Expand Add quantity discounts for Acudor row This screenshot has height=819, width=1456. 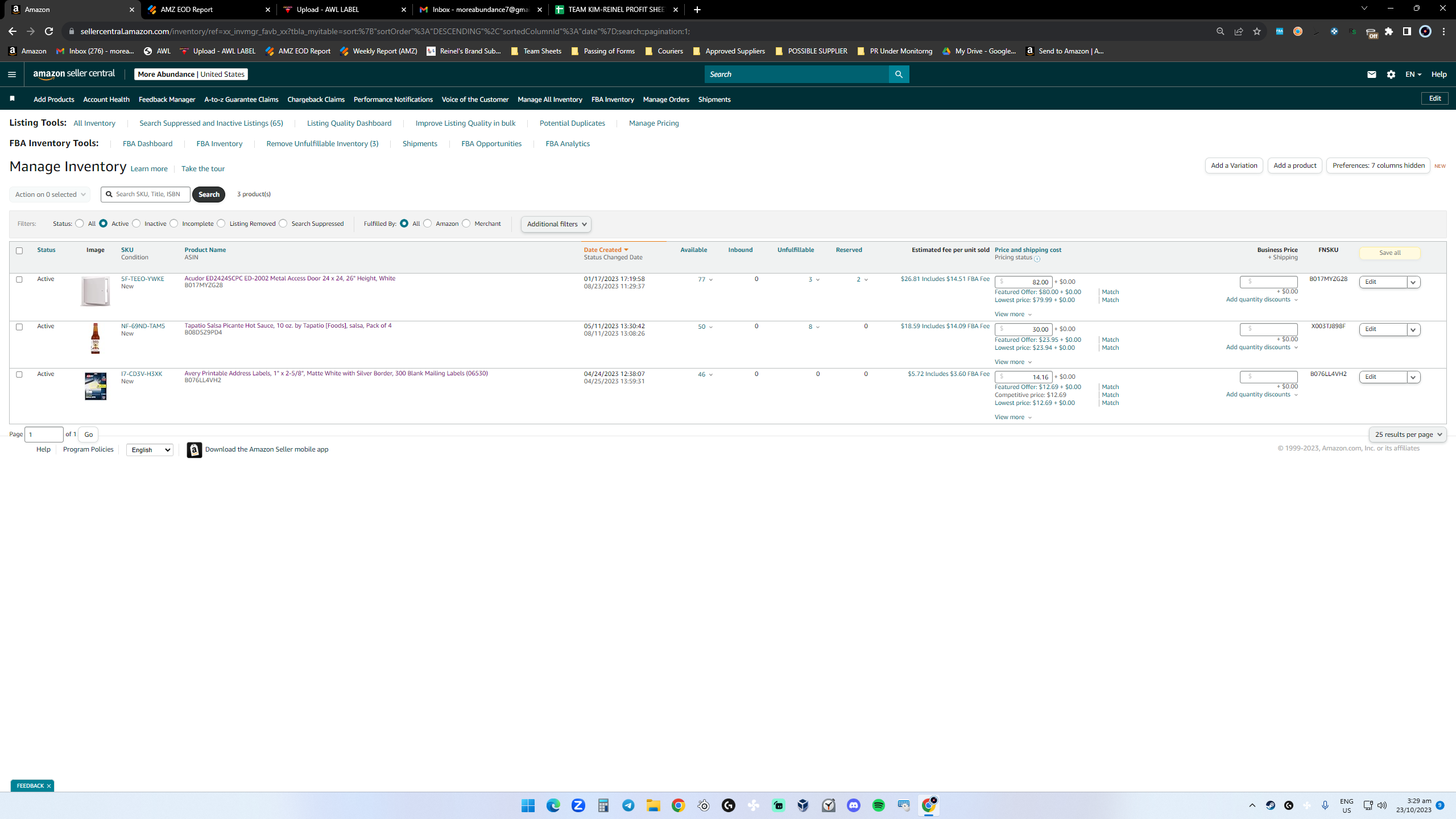click(x=1262, y=300)
